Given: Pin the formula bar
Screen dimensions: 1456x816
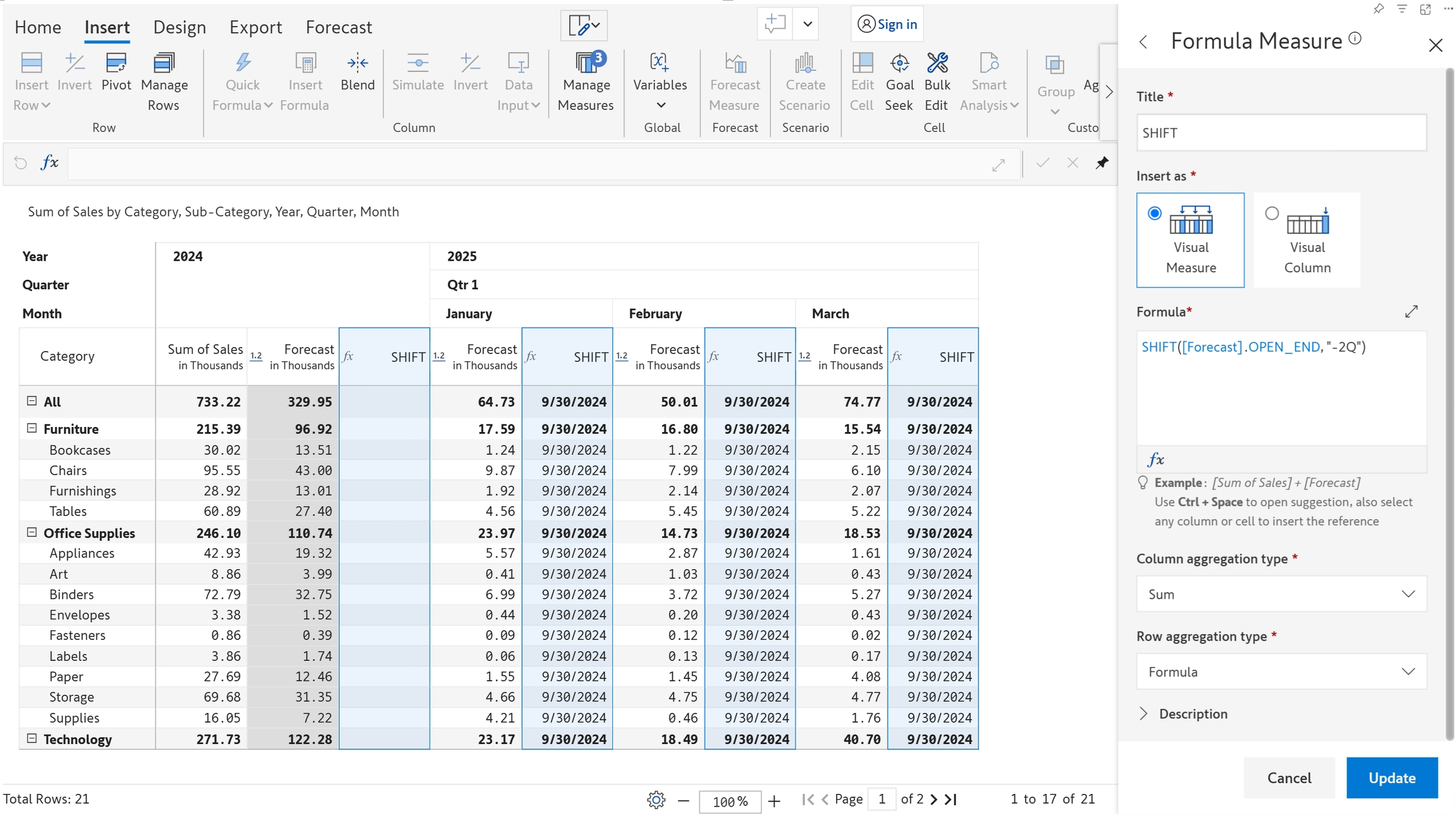Looking at the screenshot, I should tap(1101, 163).
